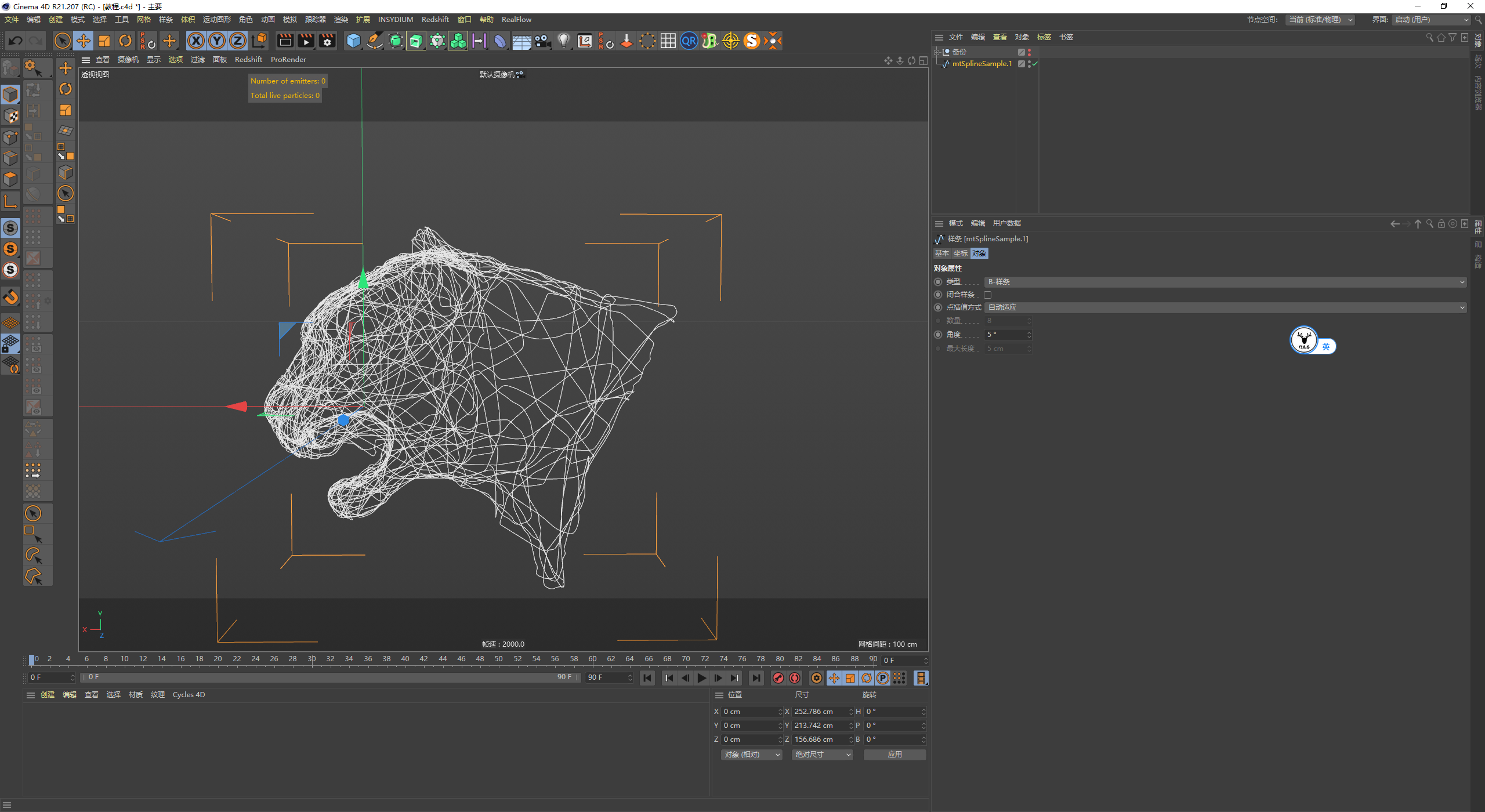Open the Intermediate Points dropdown
Viewport: 1485px width, 812px height.
1225,307
